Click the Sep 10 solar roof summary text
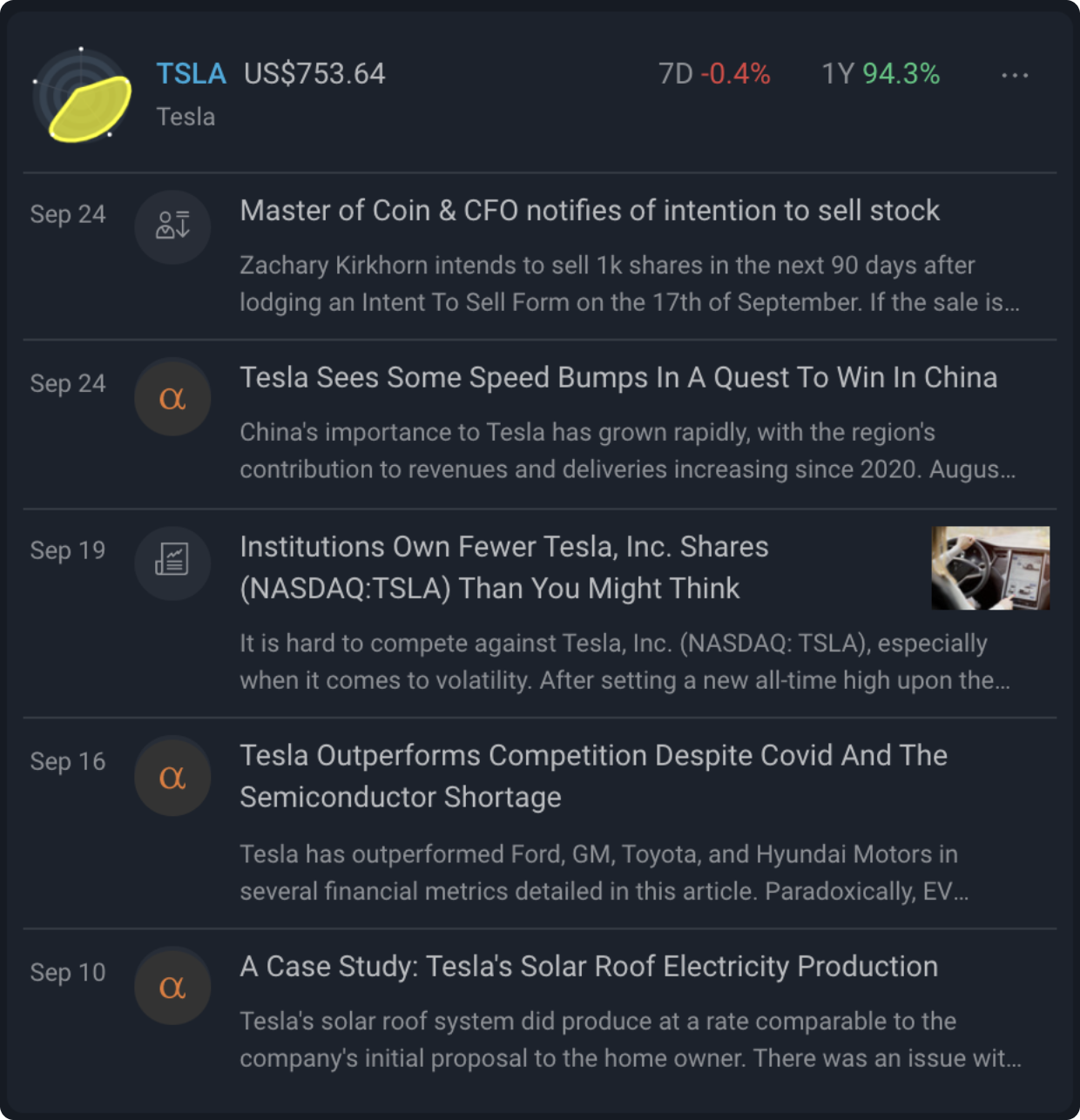Image resolution: width=1080 pixels, height=1120 pixels. pyautogui.click(x=631, y=1040)
